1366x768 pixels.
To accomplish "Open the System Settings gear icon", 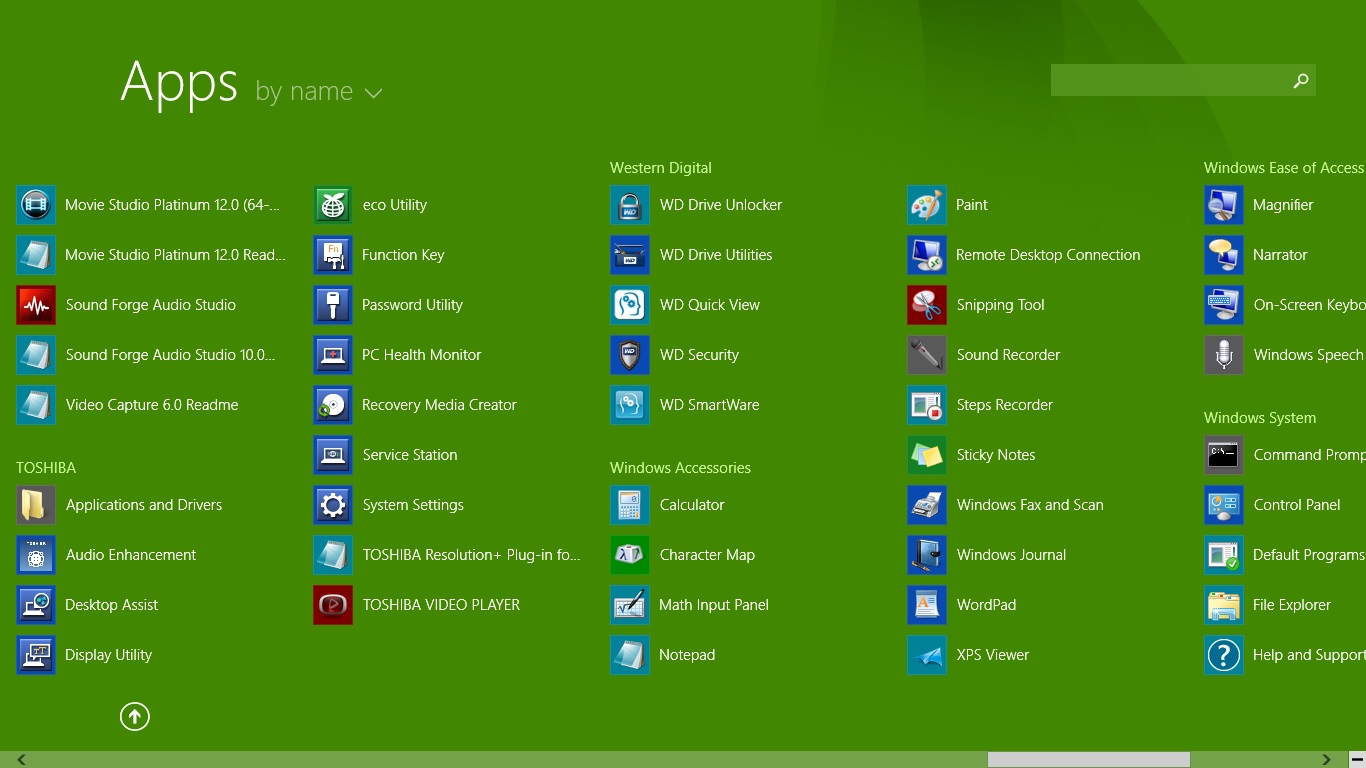I will [333, 505].
